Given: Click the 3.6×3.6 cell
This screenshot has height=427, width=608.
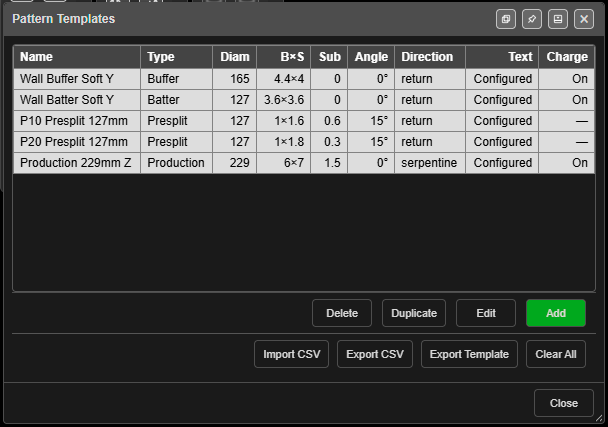Looking at the screenshot, I should click(283, 100).
